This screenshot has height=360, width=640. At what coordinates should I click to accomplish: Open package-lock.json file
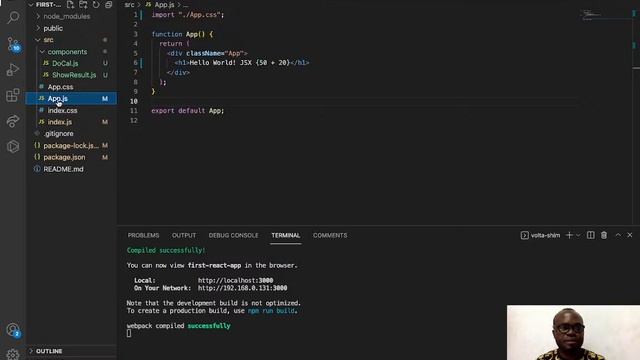tap(71, 145)
